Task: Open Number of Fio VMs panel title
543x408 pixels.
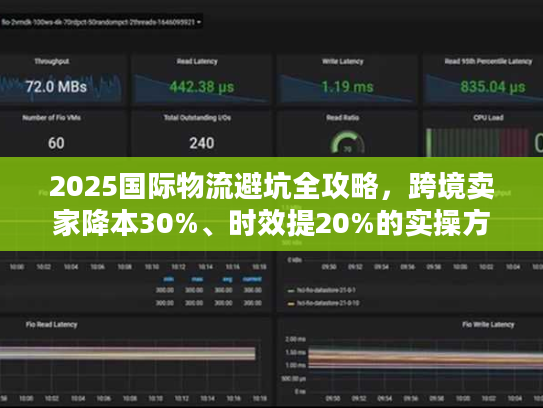Action: (x=52, y=118)
